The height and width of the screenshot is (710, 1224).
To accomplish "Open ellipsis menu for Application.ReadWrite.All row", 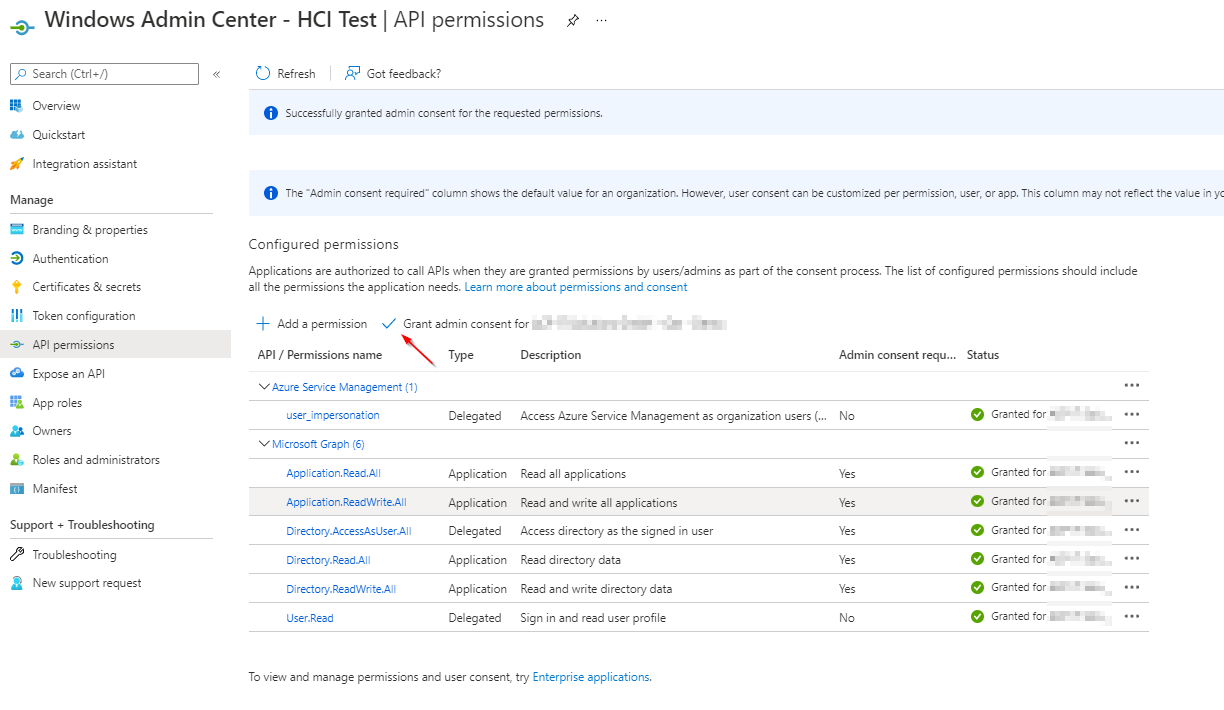I will 1132,501.
